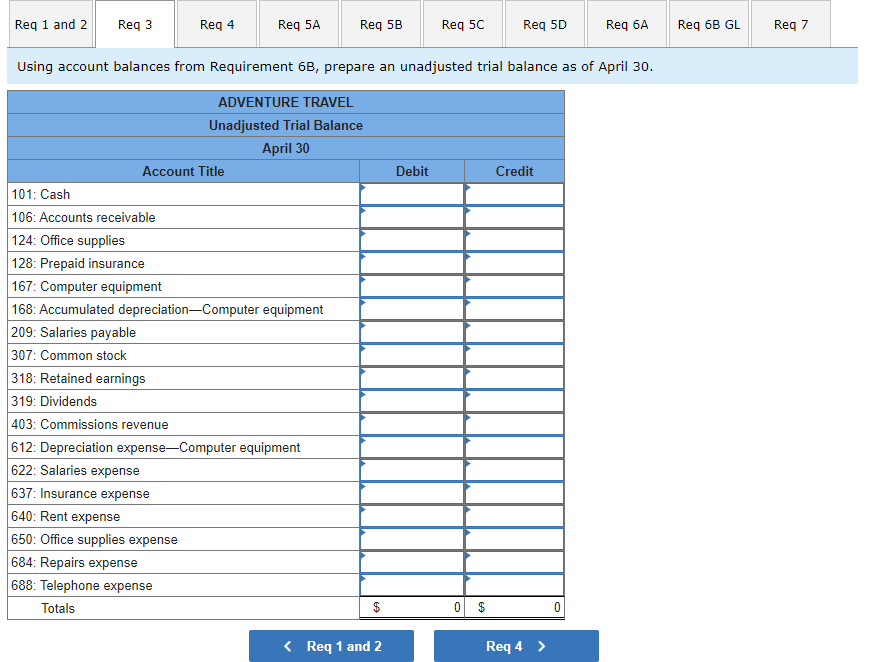Click 'ADVENTURE TRAVEL' heading

coord(286,102)
